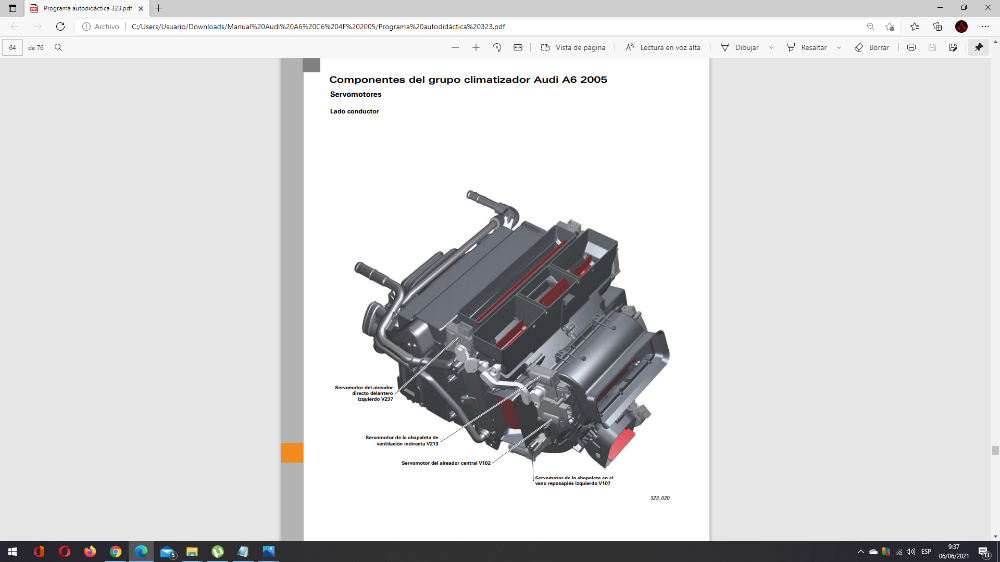Add this page to favorites
Screen dimensions: 1000x562
[x=890, y=27]
